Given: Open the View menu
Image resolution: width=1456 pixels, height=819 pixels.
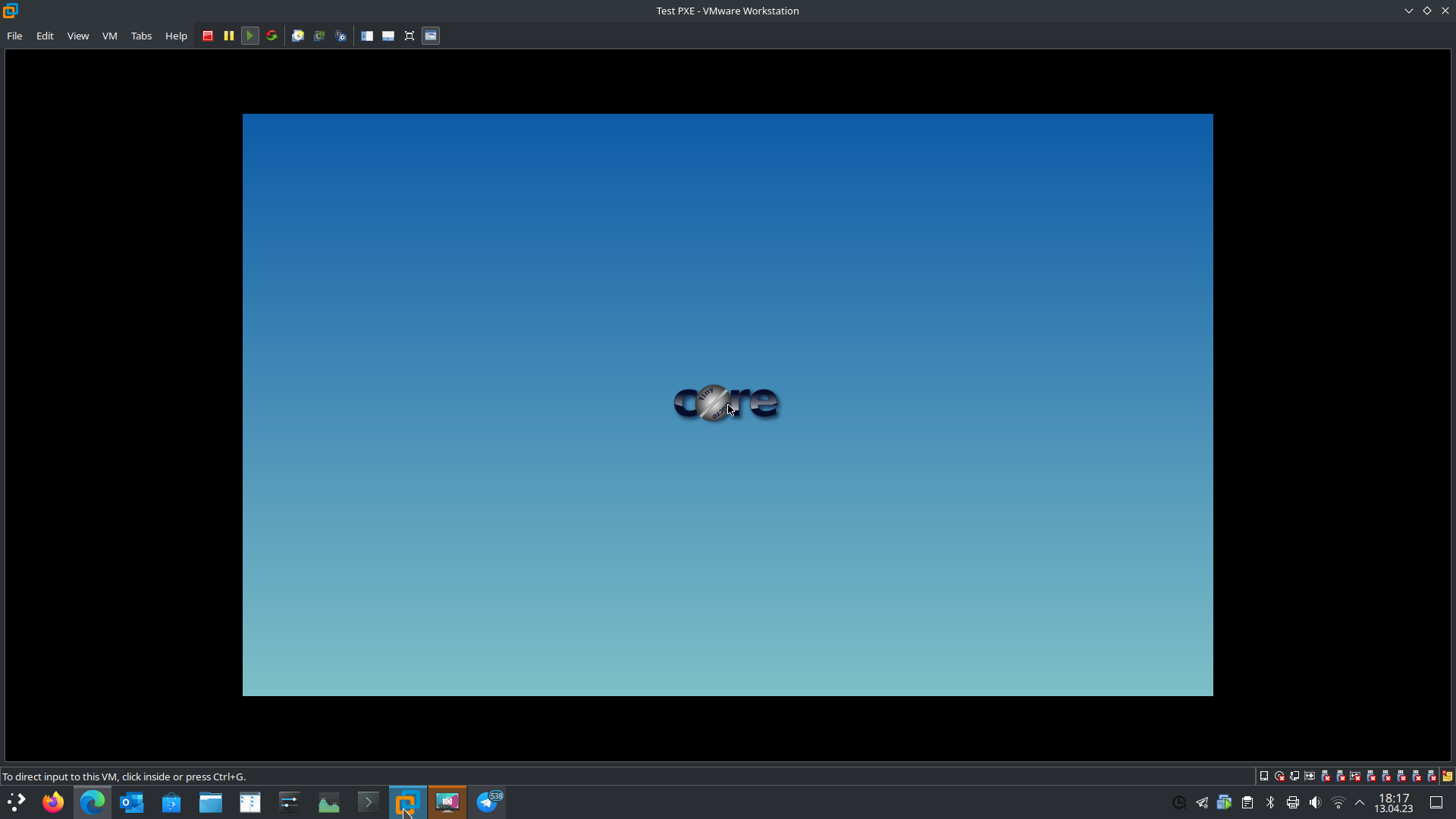Looking at the screenshot, I should (x=78, y=36).
